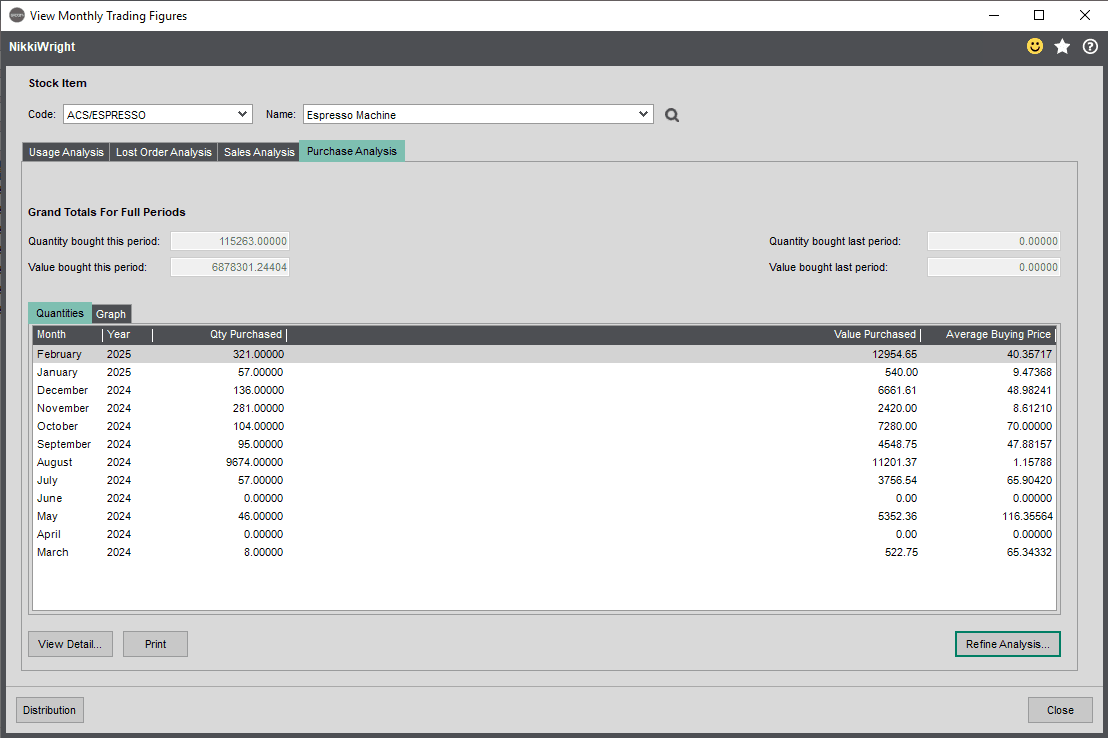The image size is (1108, 738).
Task: Select the November row
Action: coord(544,409)
